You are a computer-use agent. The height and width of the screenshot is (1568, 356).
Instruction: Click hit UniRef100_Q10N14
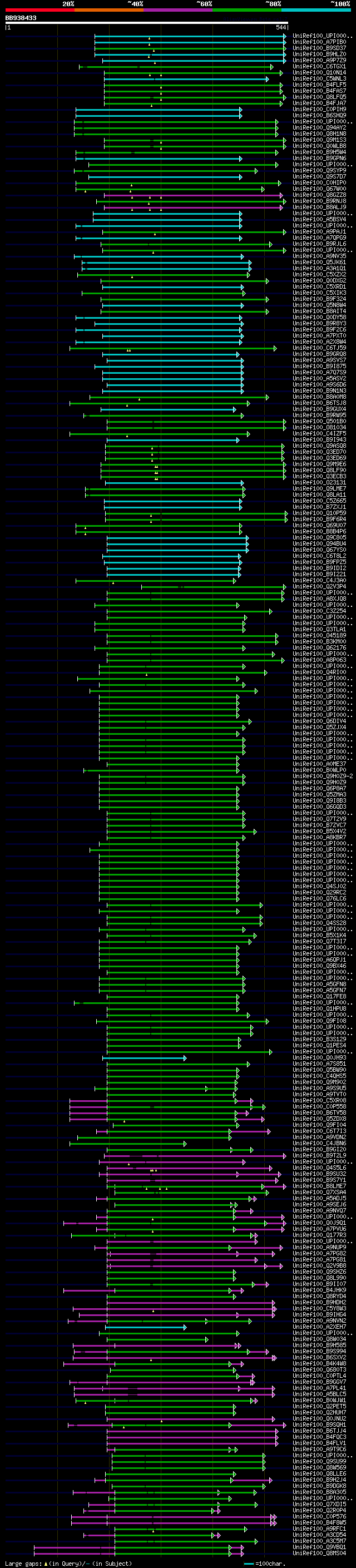point(319,72)
